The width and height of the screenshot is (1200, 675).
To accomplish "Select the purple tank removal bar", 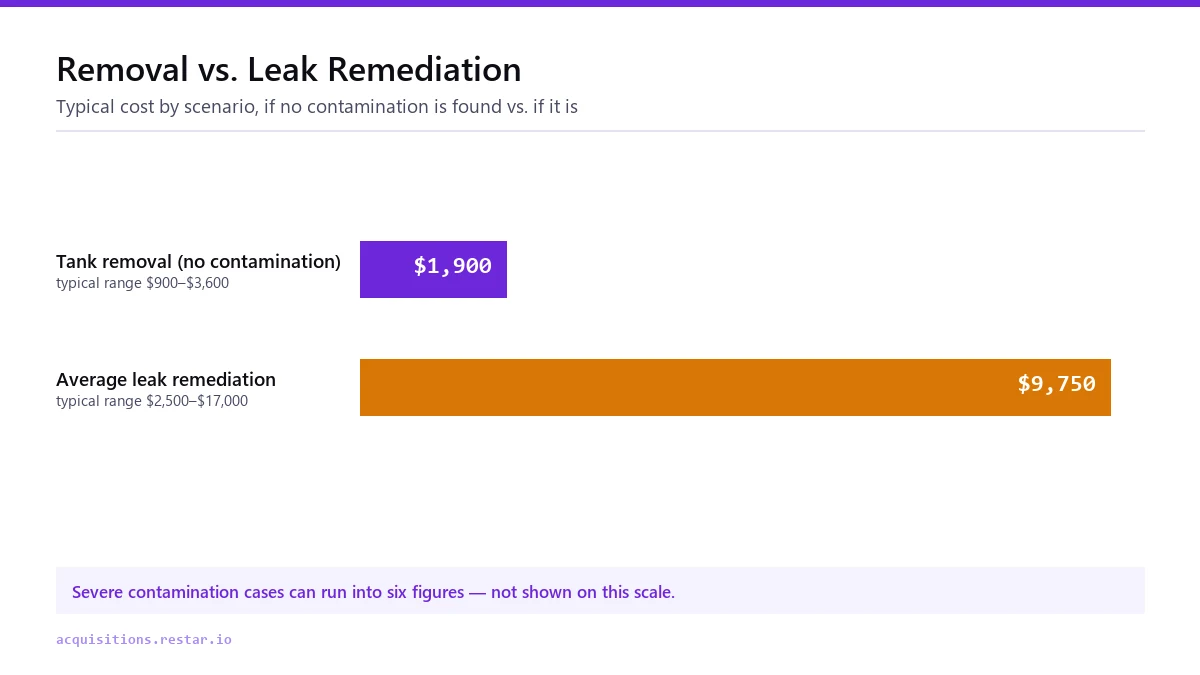I will 433,269.
